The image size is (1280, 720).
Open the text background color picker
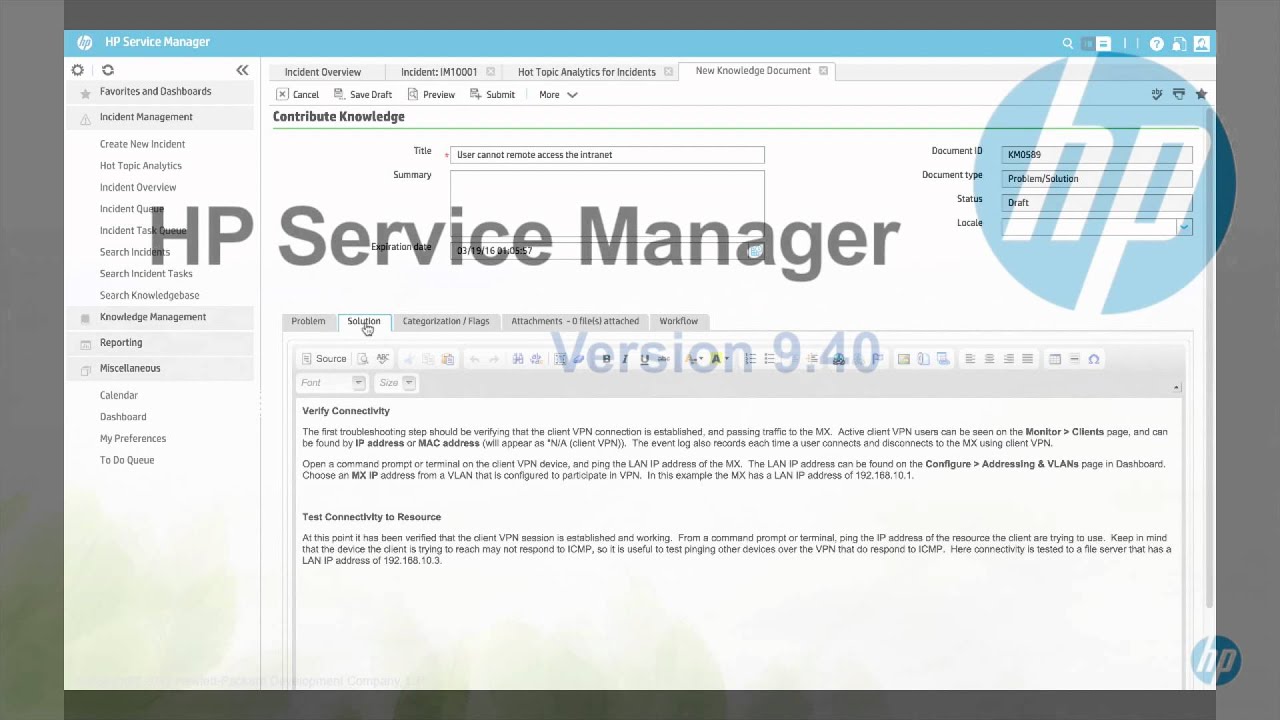[720, 359]
